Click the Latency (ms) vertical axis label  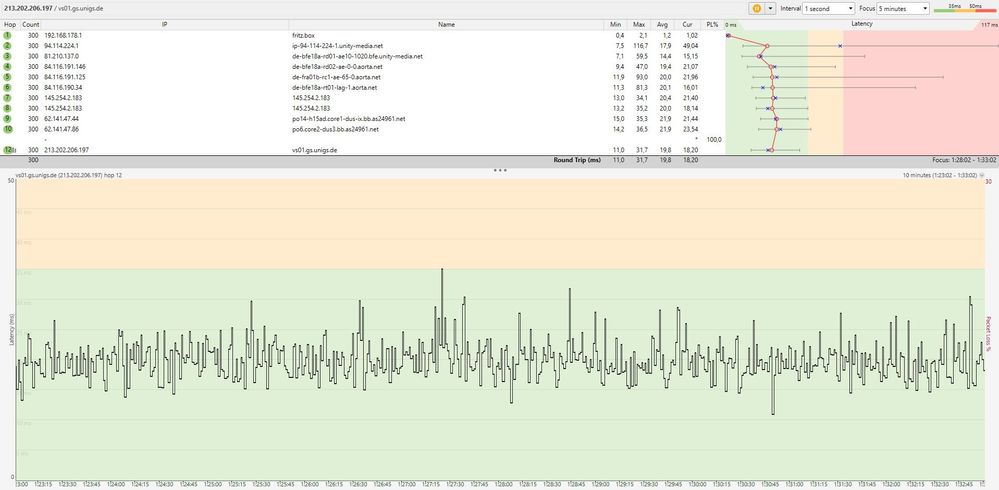pos(11,329)
